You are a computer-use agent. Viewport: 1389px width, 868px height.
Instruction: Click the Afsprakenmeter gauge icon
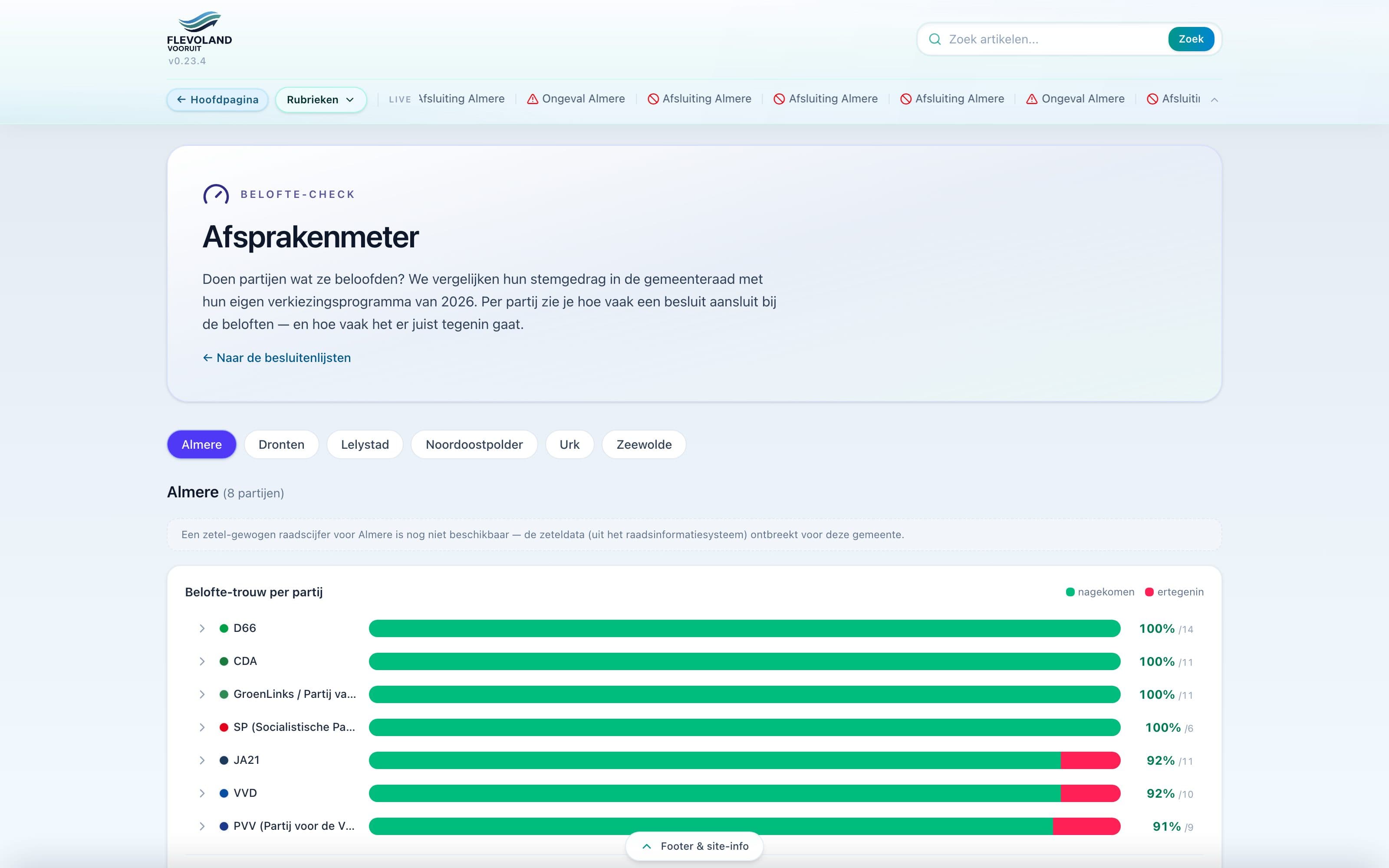(216, 194)
